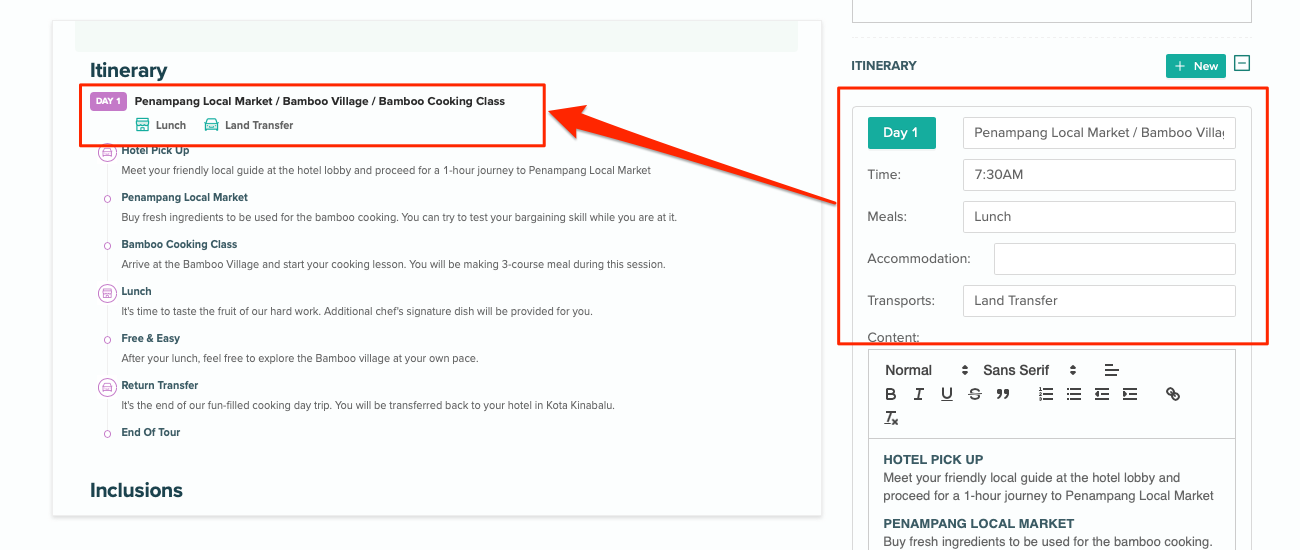
Task: Insert a blockquote with quote icon
Action: pyautogui.click(x=1003, y=394)
